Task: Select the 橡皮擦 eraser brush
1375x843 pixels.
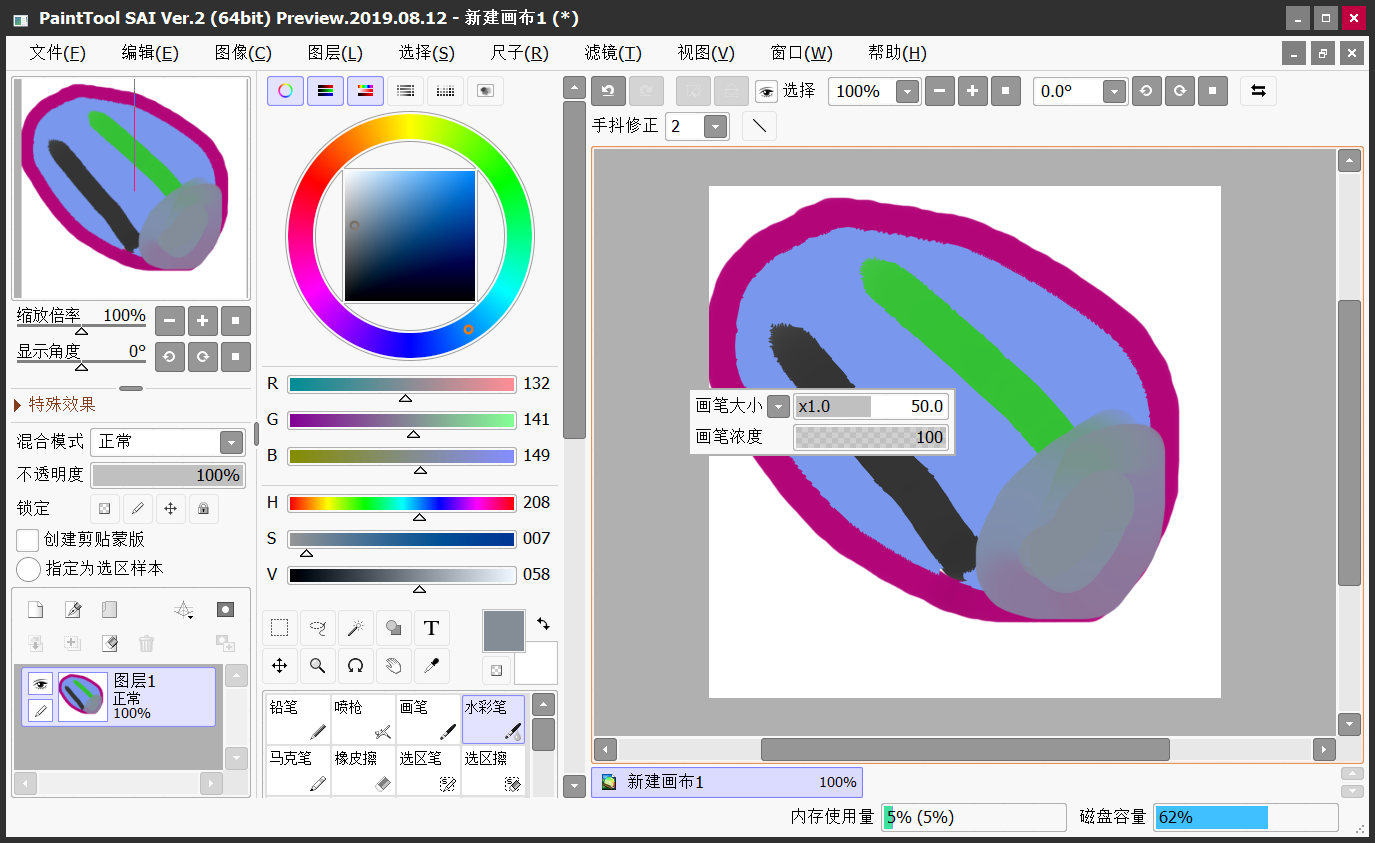Action: pyautogui.click(x=363, y=770)
